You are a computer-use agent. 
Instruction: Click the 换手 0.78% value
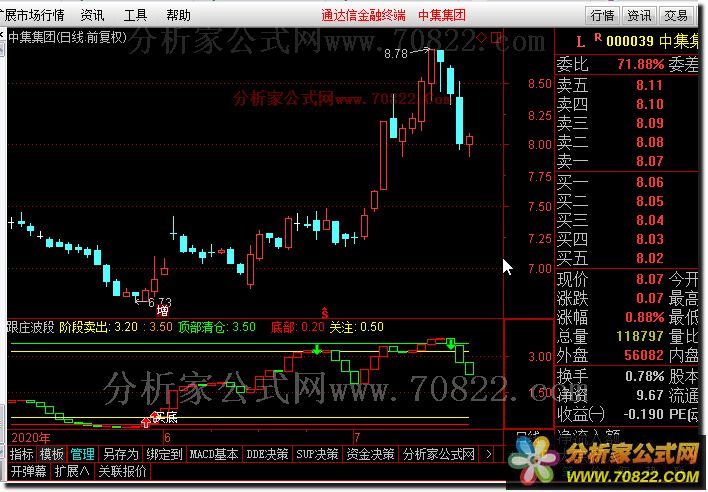(644, 376)
